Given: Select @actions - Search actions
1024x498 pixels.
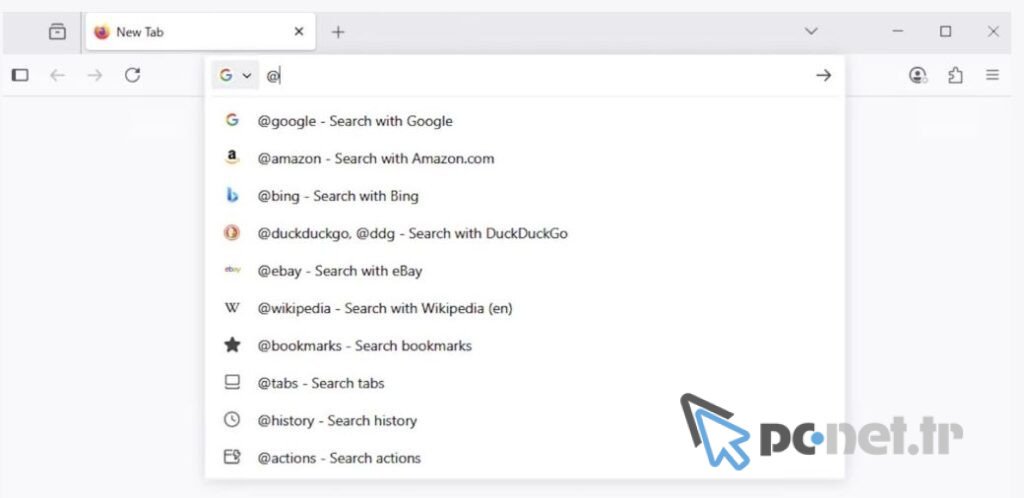Looking at the screenshot, I should click(x=524, y=458).
